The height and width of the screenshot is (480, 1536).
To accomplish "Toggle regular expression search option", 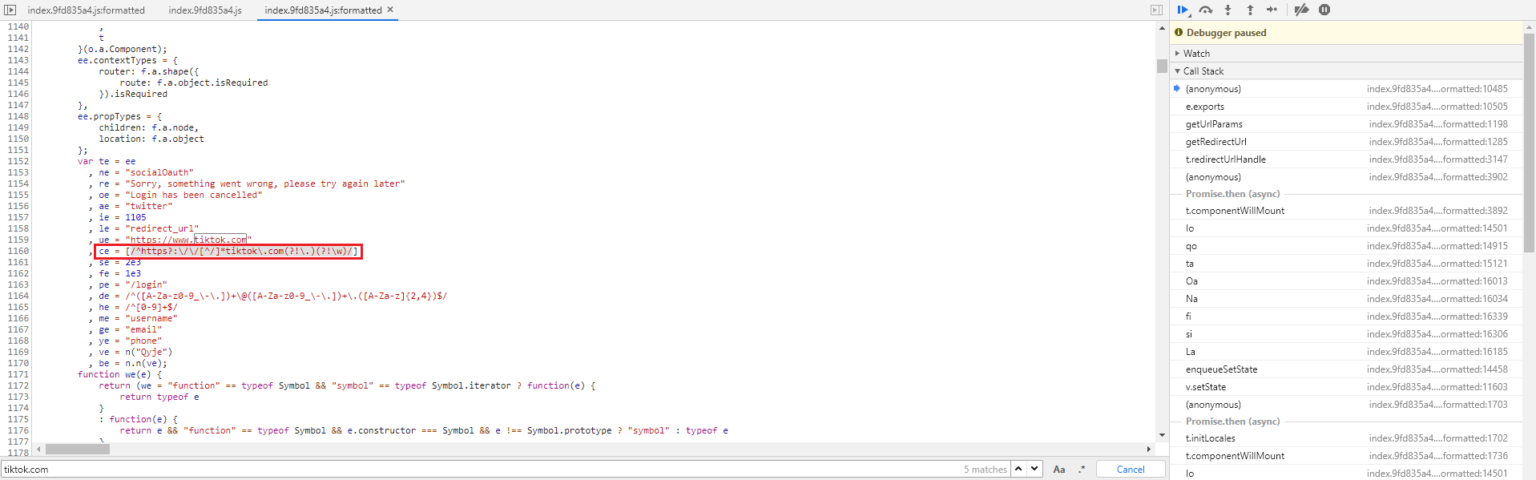I will pyautogui.click(x=1080, y=469).
